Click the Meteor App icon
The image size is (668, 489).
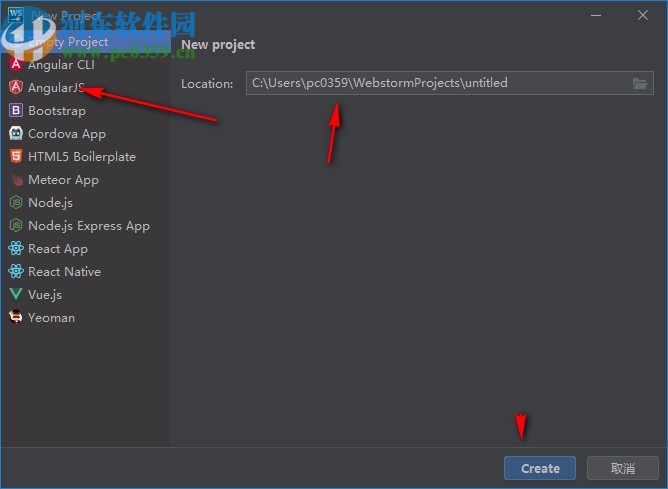[16, 179]
